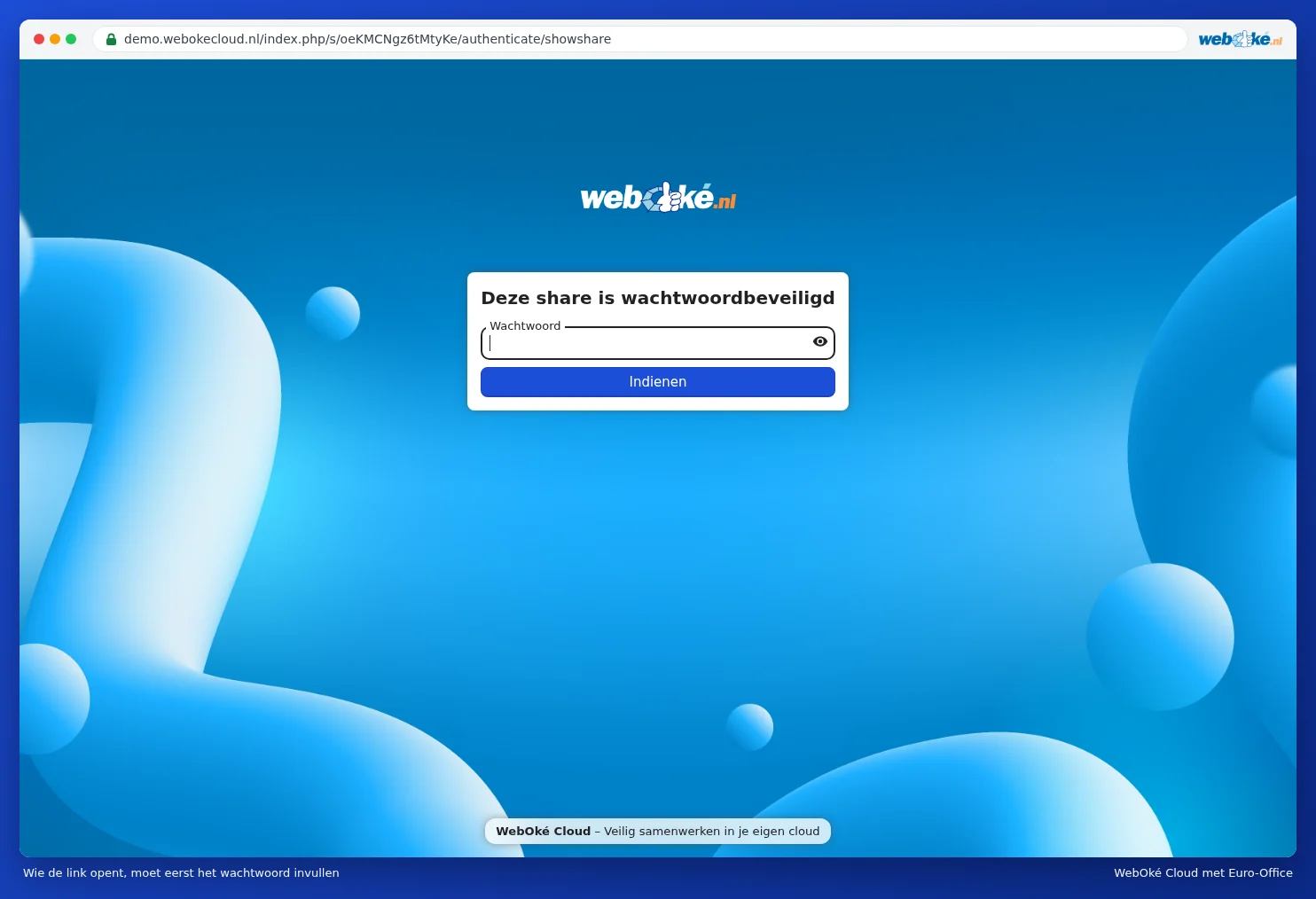Click the yellow minimize window dot
This screenshot has height=899, width=1316.
click(55, 39)
